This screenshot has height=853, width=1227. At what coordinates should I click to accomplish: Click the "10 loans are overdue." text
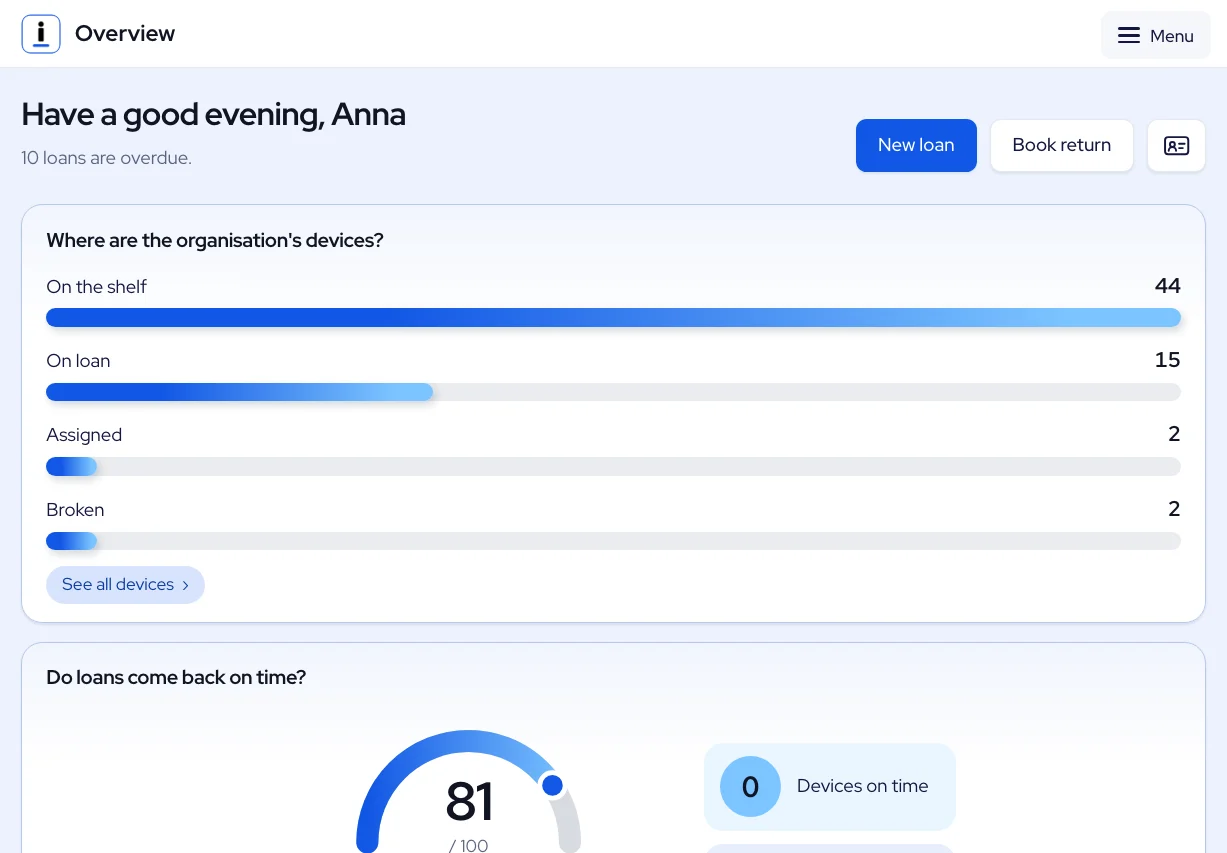click(x=106, y=158)
